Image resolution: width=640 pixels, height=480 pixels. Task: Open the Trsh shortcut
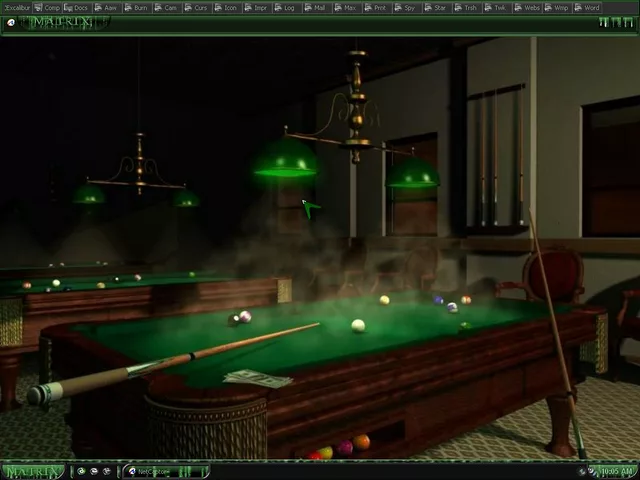point(468,7)
